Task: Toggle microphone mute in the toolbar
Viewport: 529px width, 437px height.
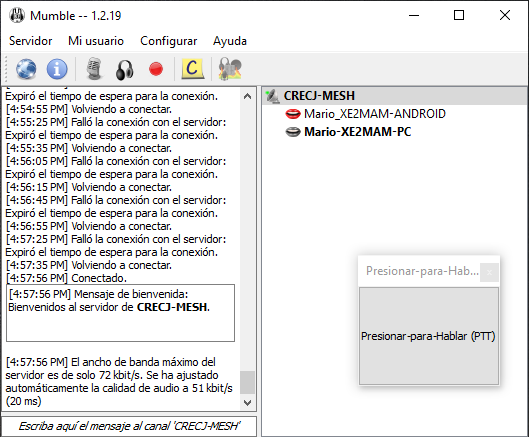Action: click(94, 69)
